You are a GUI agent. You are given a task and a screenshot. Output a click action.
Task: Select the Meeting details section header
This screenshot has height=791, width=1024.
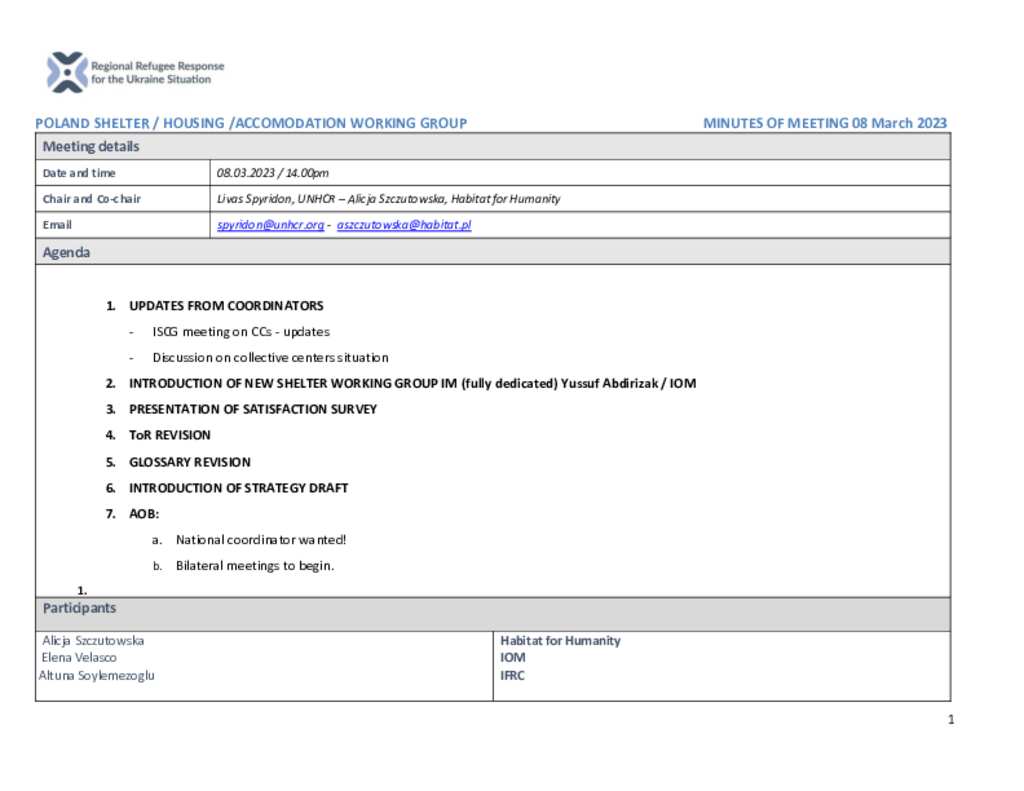(x=493, y=146)
